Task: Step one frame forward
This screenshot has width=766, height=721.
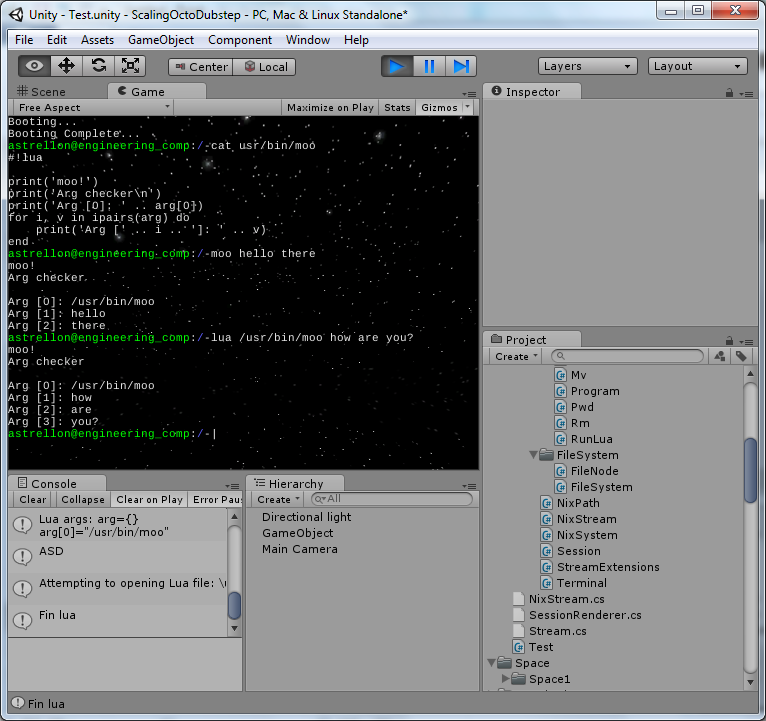Action: coord(461,66)
